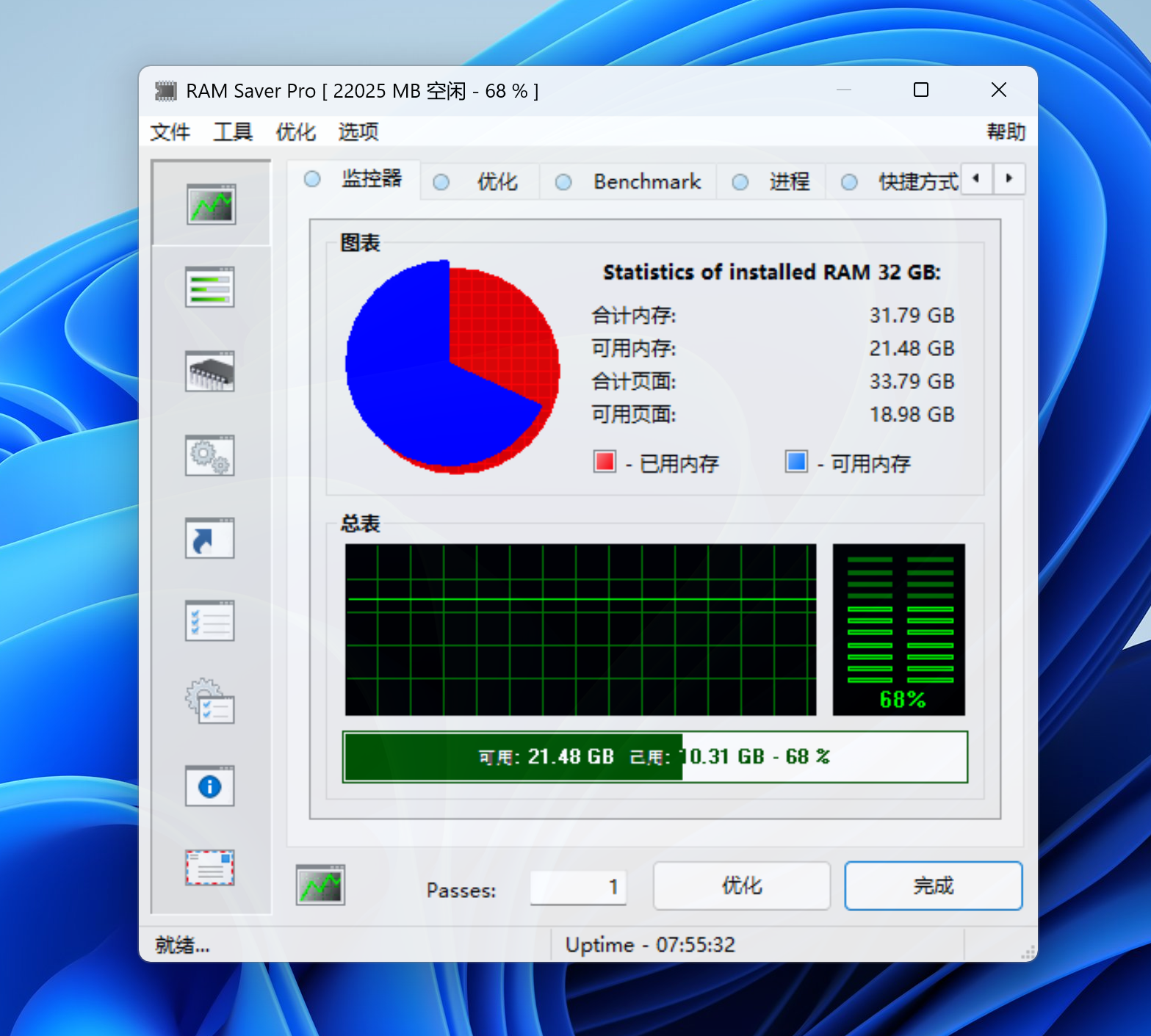Switch to the 监控器 tab
This screenshot has height=1036, width=1151.
(x=354, y=179)
